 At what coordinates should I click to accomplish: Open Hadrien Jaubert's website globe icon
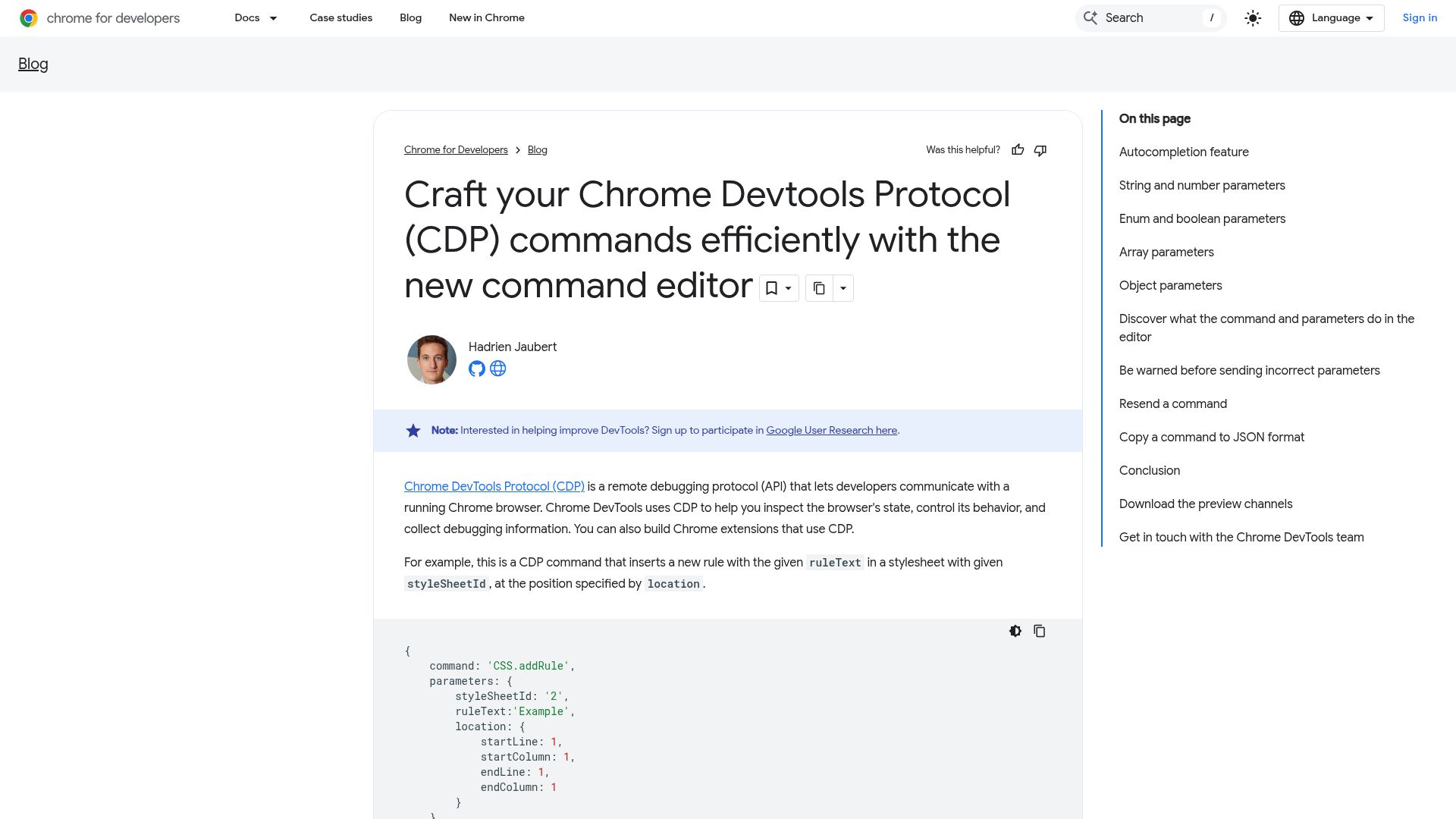click(498, 369)
